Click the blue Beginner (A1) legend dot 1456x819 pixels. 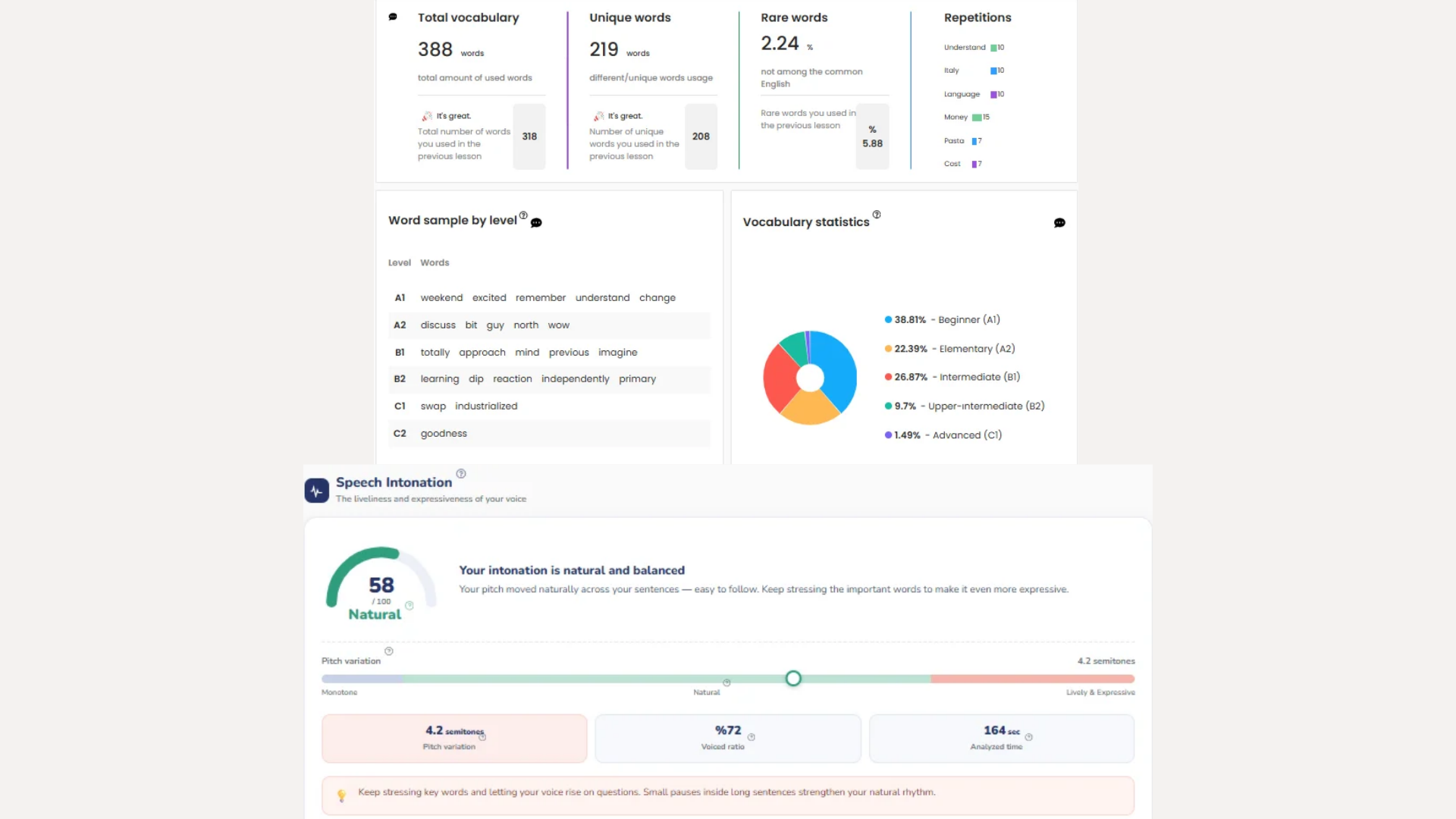(x=888, y=320)
